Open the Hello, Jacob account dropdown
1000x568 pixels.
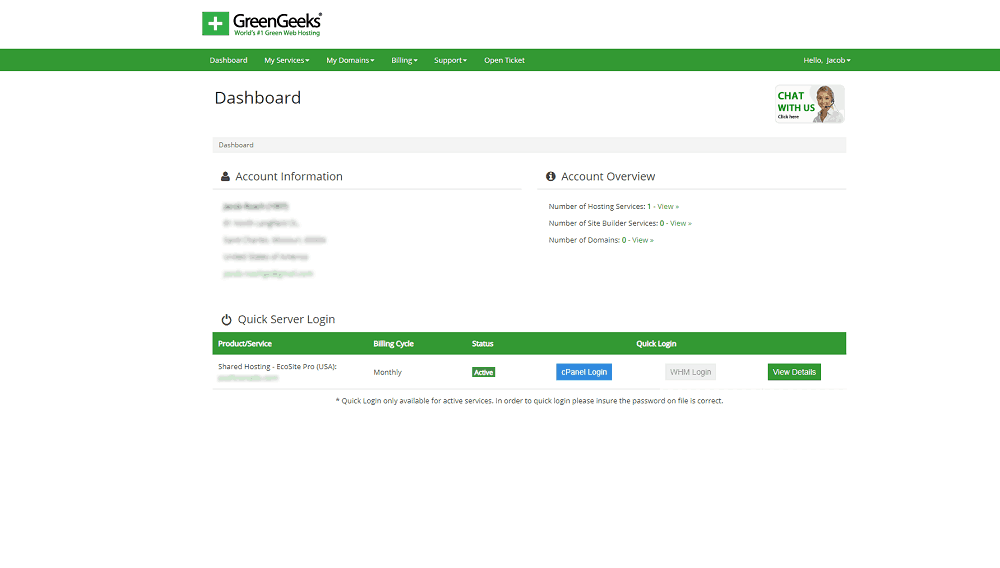tap(827, 60)
